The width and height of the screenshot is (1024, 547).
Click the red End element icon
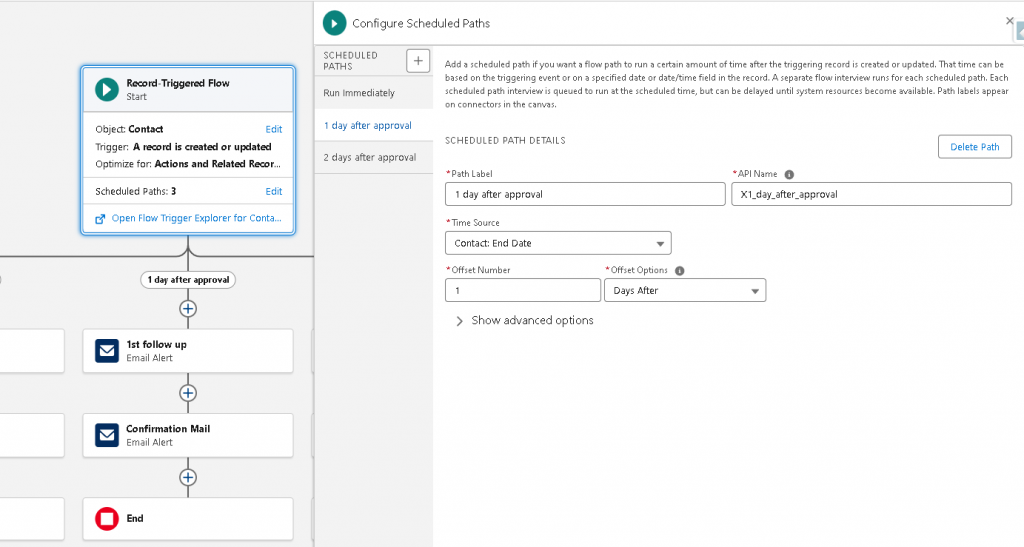pos(107,519)
